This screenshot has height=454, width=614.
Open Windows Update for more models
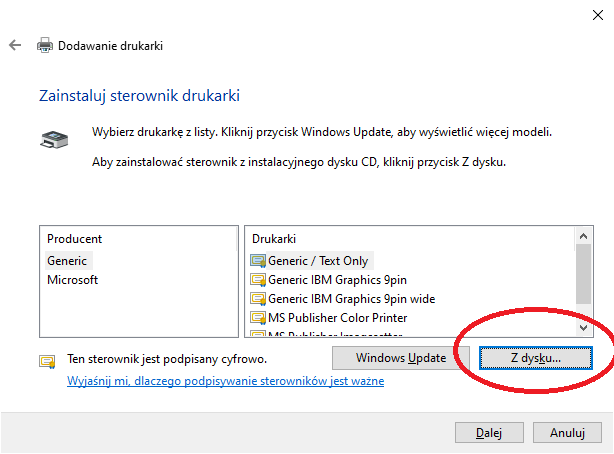click(401, 358)
